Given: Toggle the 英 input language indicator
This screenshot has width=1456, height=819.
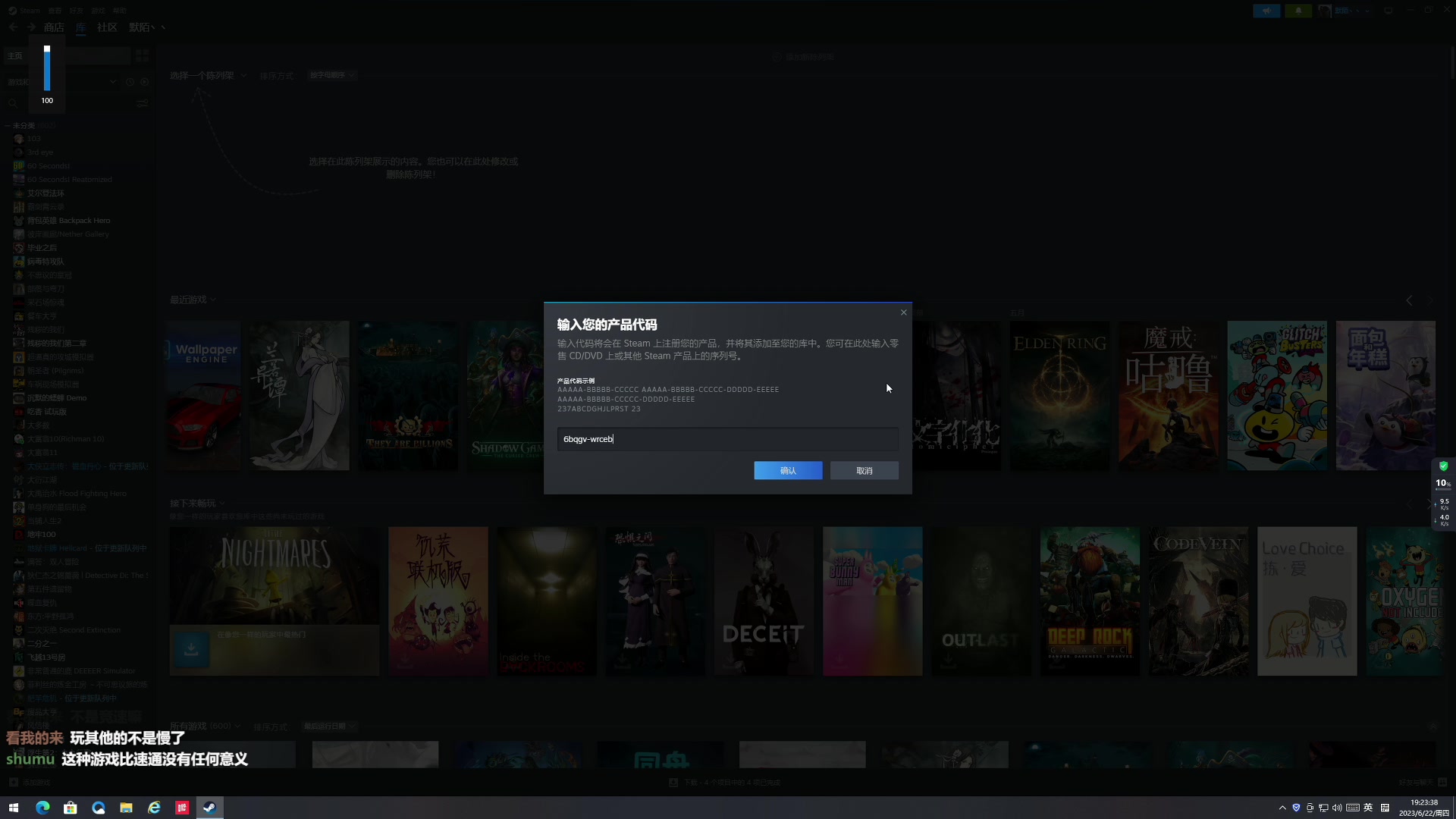Looking at the screenshot, I should tap(1368, 808).
